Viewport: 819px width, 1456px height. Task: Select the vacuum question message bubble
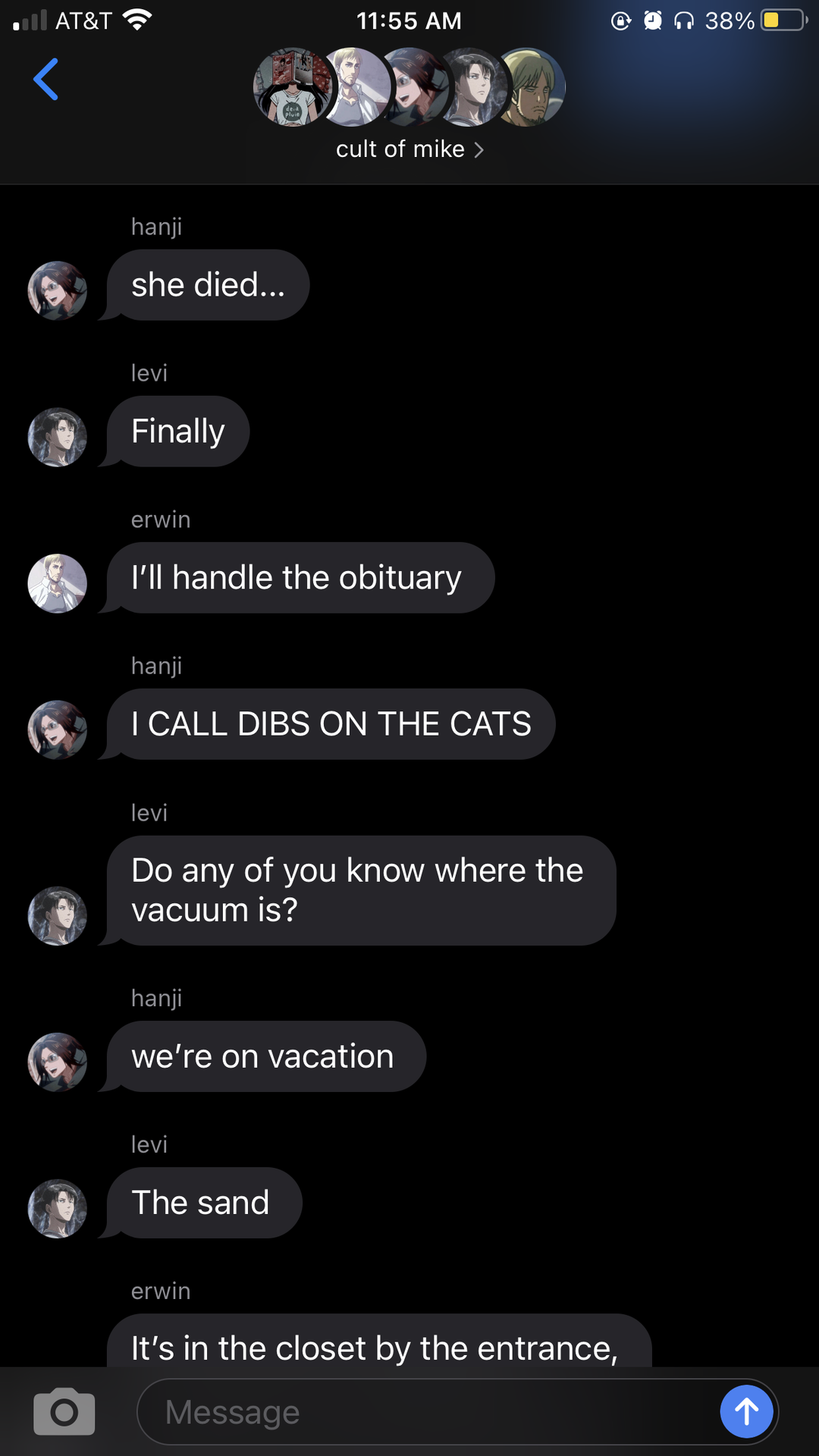coord(361,890)
